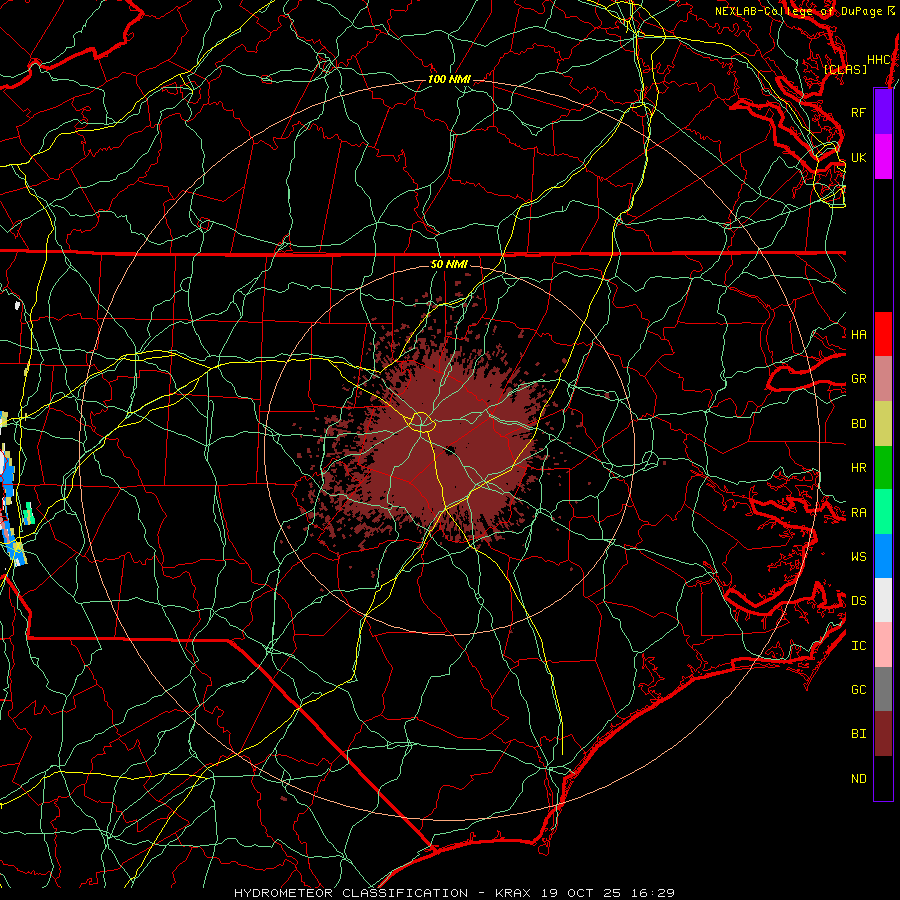Select the IC light pink legend swatch
Screen dimensions: 900x900
pos(883,645)
